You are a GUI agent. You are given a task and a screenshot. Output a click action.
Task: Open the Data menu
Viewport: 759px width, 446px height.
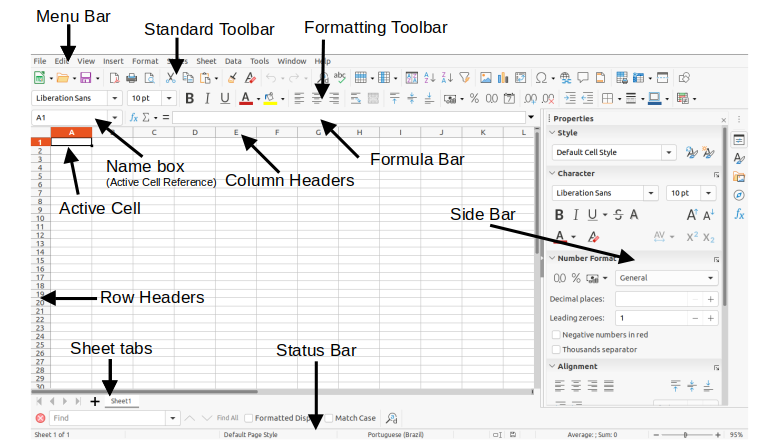[x=233, y=61]
